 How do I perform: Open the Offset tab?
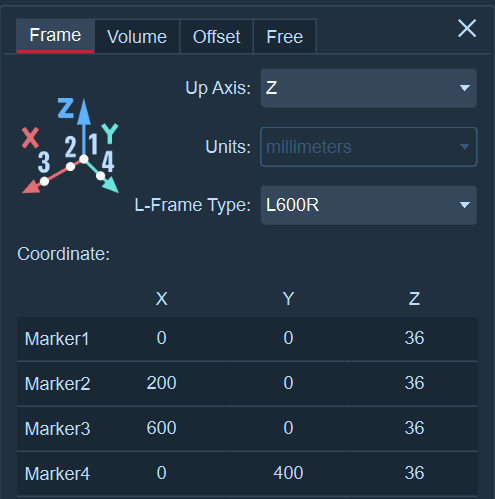click(216, 36)
